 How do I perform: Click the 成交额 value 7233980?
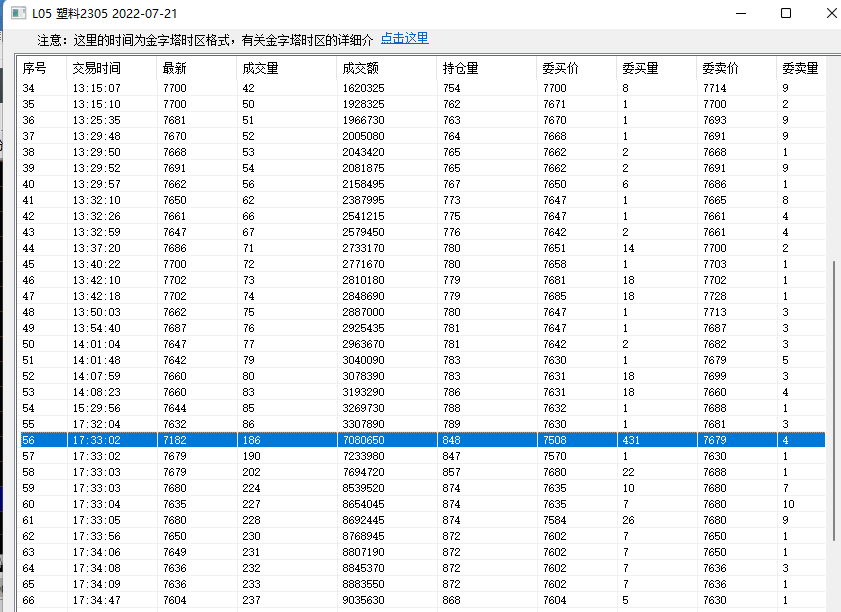(363, 456)
